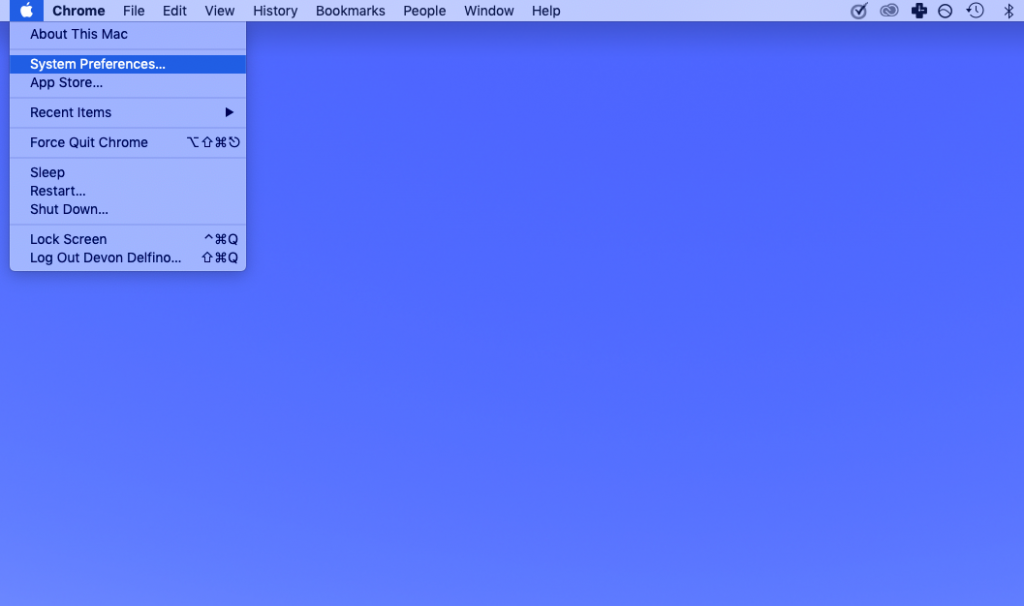This screenshot has width=1024, height=606.
Task: Choose Shut Down... option
Action: click(x=128, y=209)
